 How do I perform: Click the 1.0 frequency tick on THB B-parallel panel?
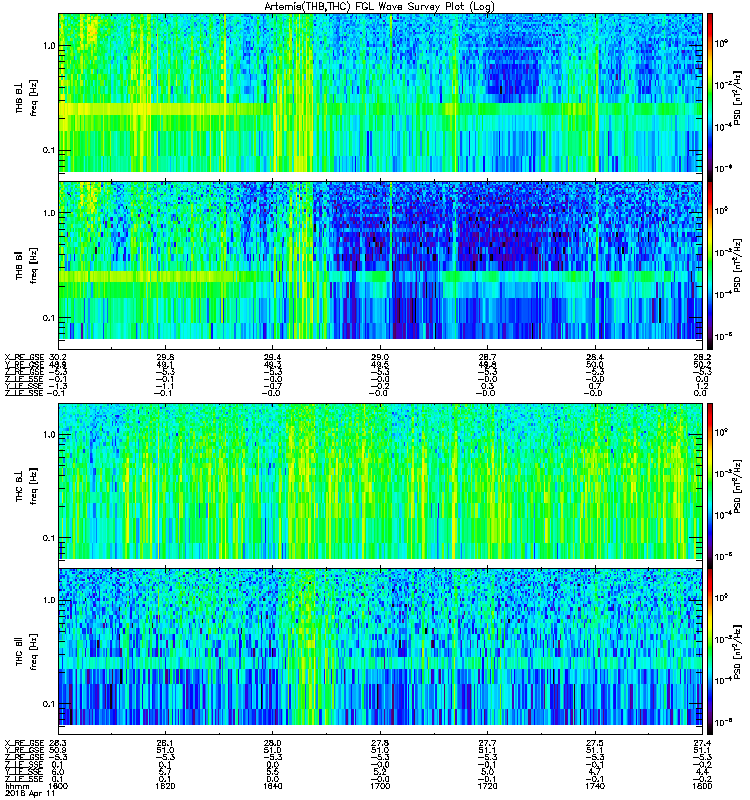pos(49,213)
